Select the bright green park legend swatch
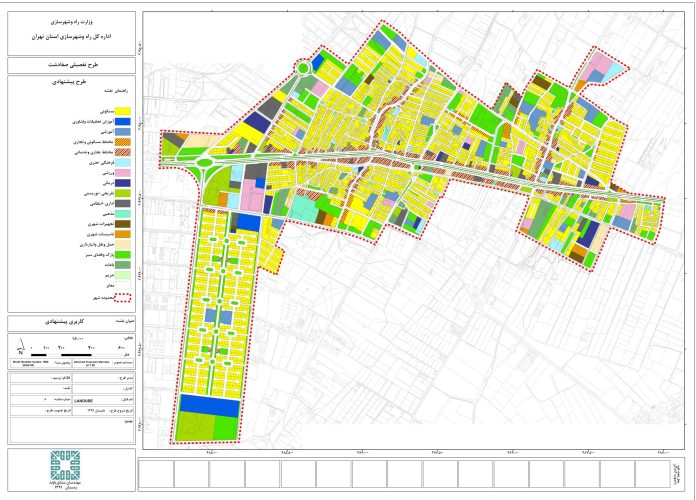The height and width of the screenshot is (500, 696). [123, 255]
